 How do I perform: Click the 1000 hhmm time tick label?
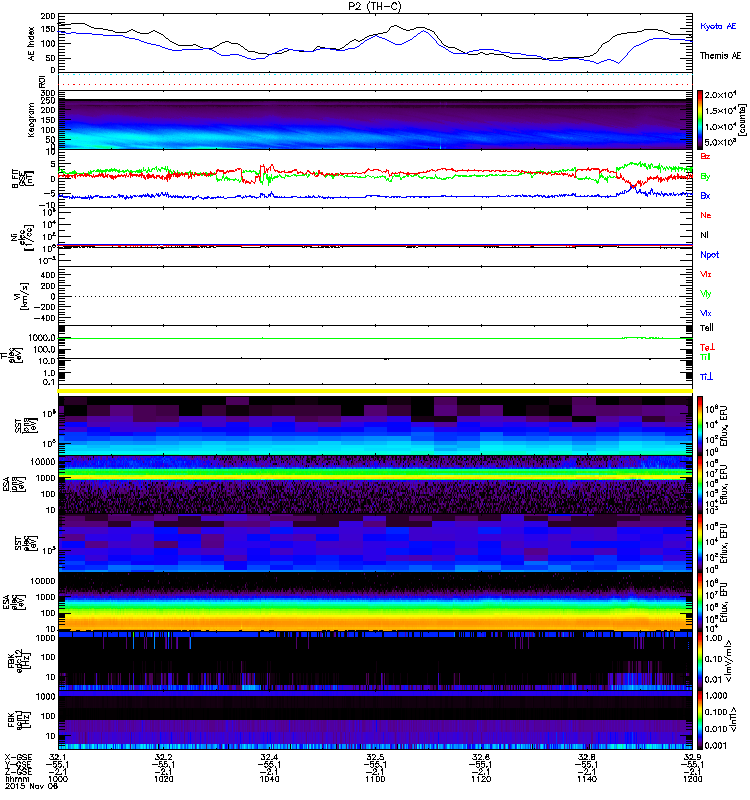pyautogui.click(x=58, y=779)
